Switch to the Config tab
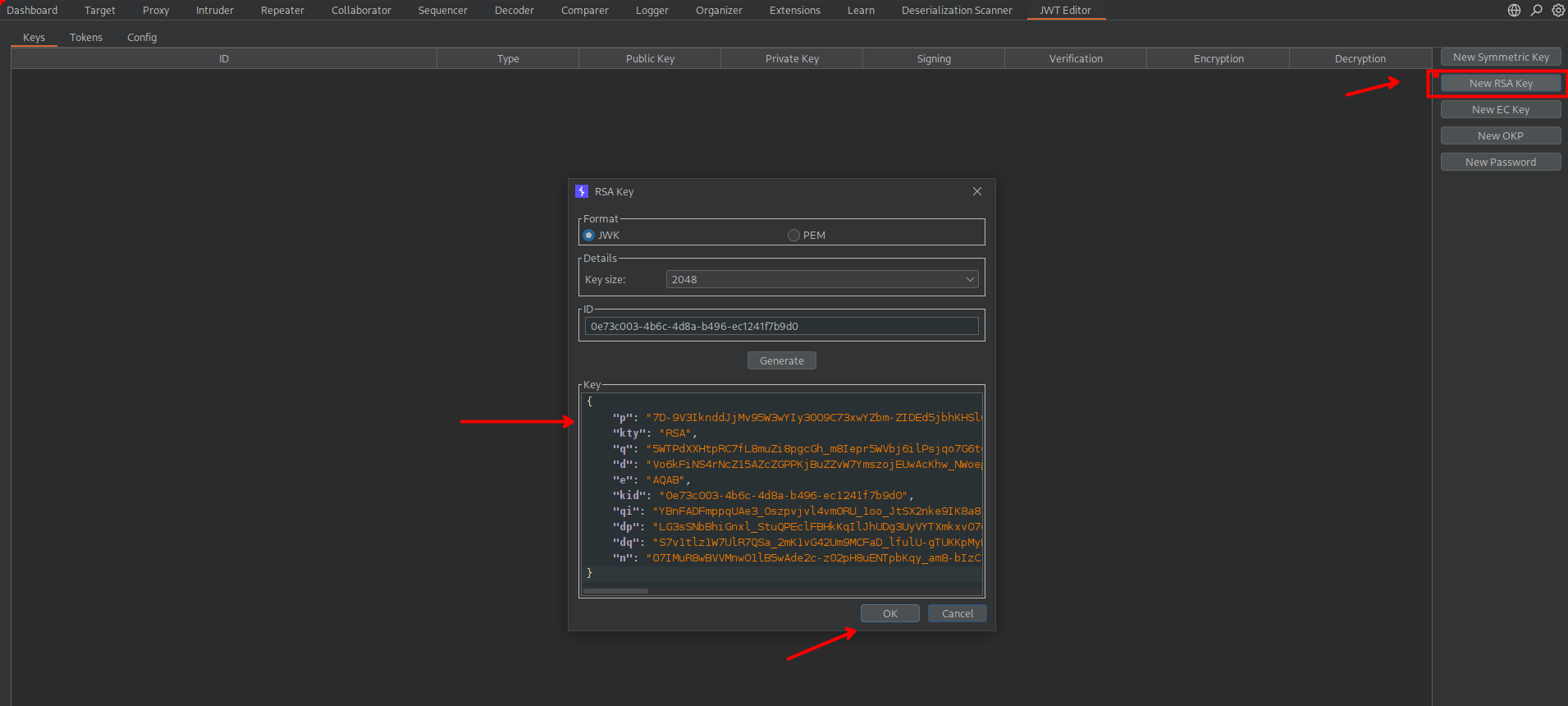The width and height of the screenshot is (1568, 706). tap(142, 38)
